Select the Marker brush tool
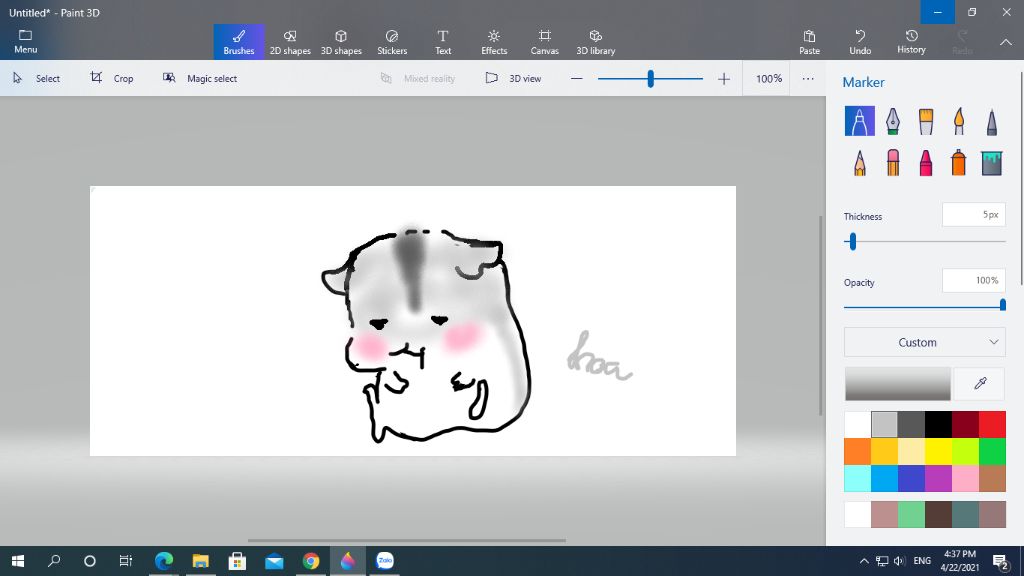The image size is (1024, 576). 859,121
